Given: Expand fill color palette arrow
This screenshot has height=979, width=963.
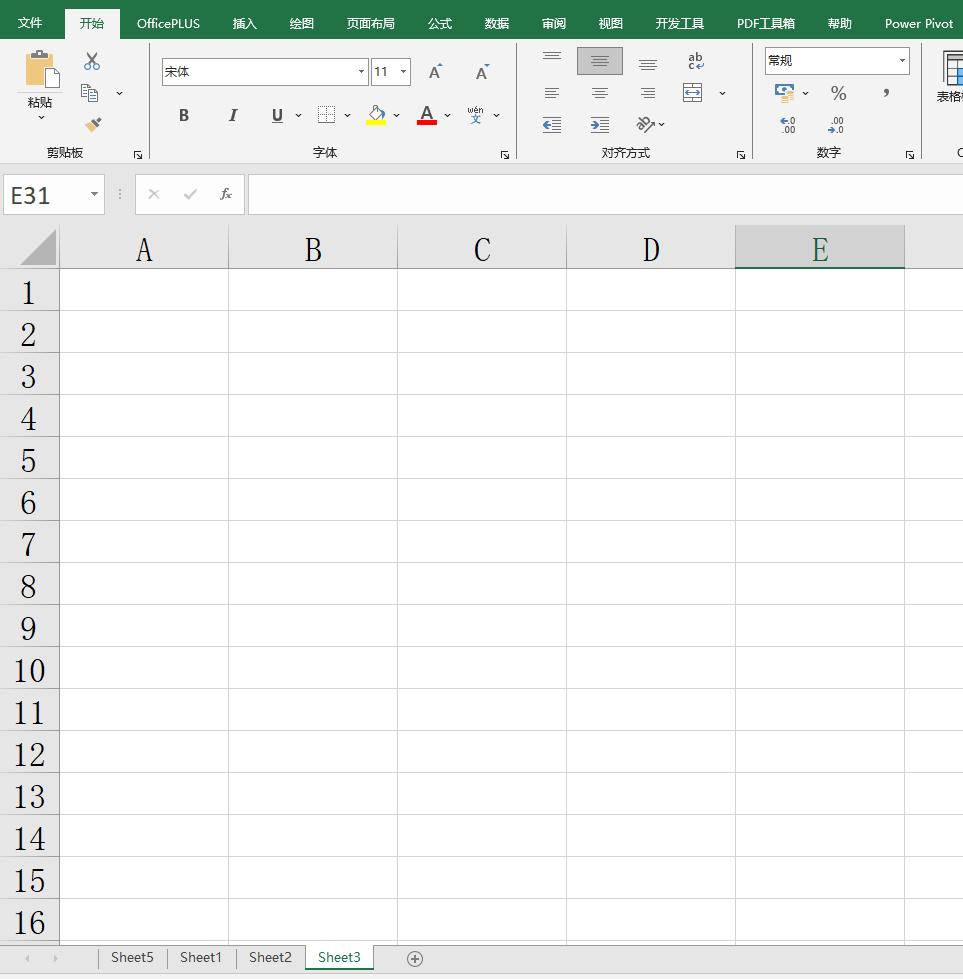Looking at the screenshot, I should click(396, 116).
